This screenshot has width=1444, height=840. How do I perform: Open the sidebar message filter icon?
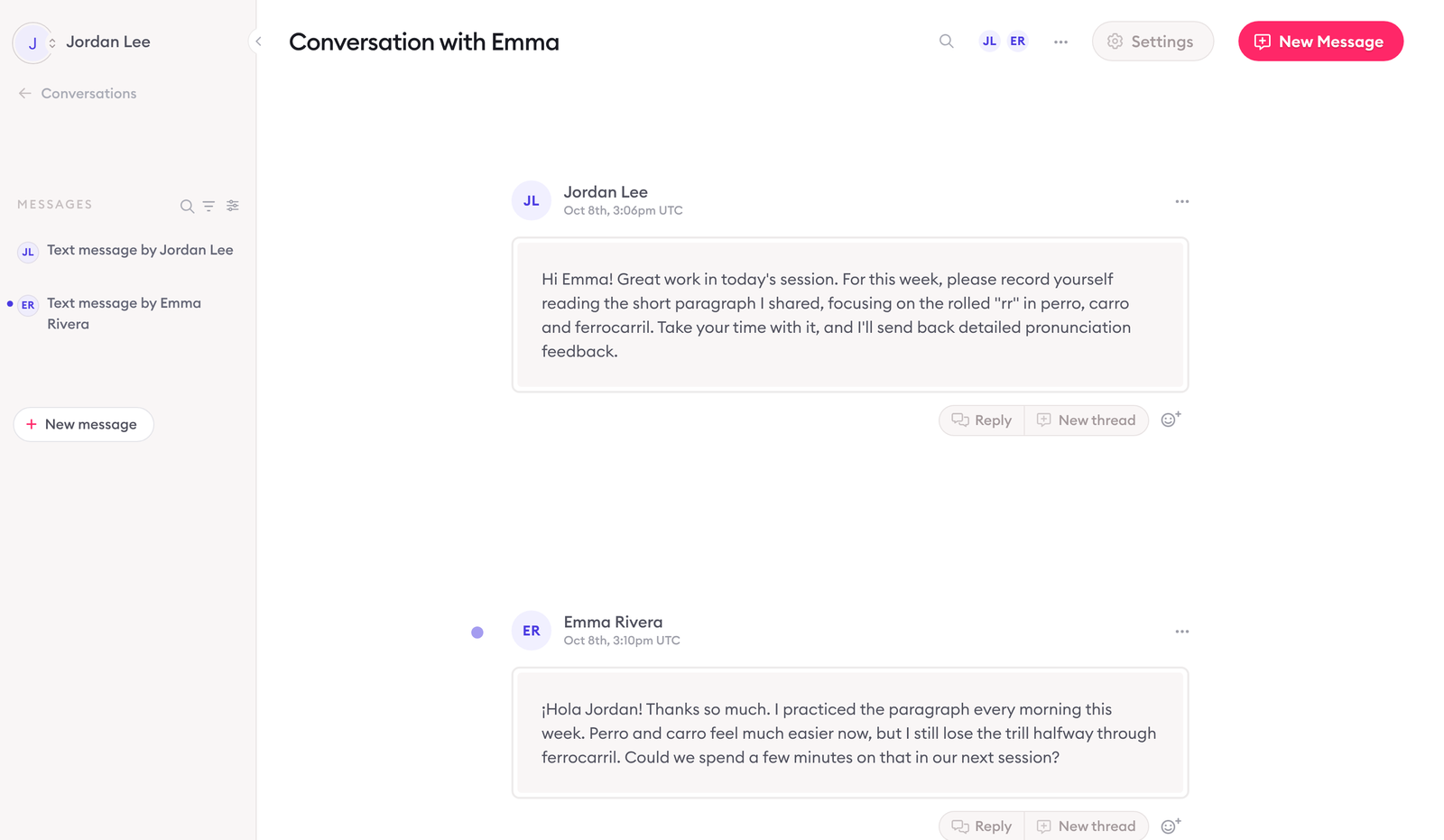tap(208, 206)
